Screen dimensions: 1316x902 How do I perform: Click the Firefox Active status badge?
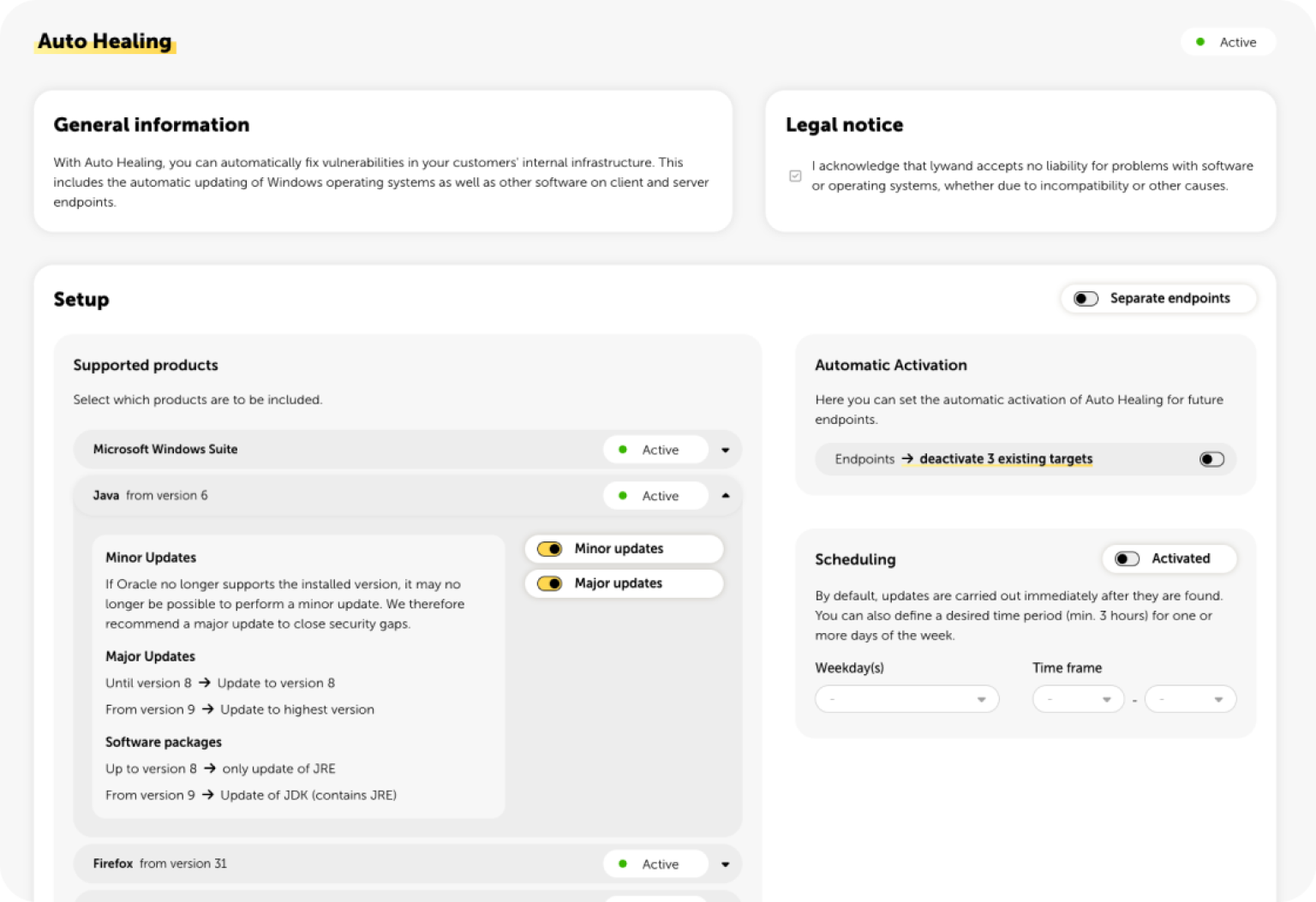click(x=655, y=864)
